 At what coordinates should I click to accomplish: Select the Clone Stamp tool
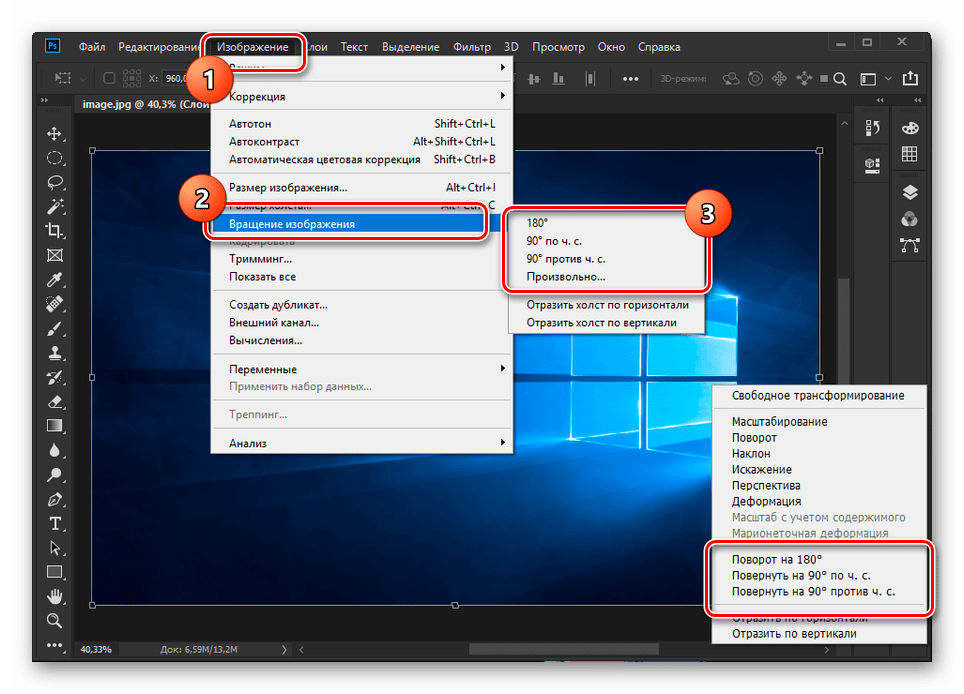tap(55, 353)
